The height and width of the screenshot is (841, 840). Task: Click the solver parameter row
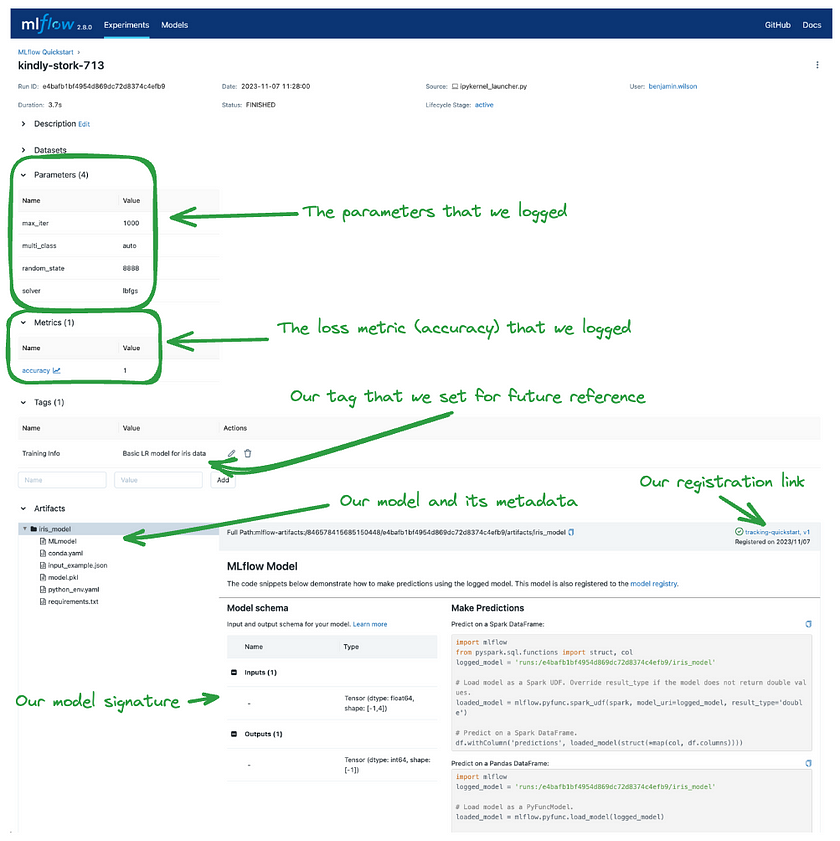119,291
